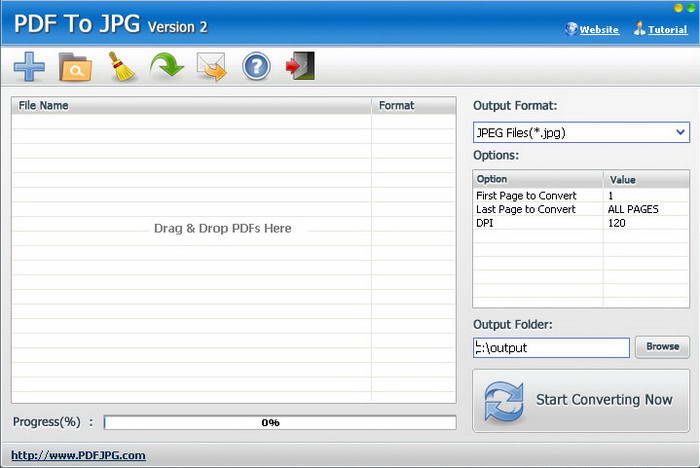Viewport: 700px width, 468px height.
Task: Click the blue plus Add PDF icon
Action: [29, 67]
